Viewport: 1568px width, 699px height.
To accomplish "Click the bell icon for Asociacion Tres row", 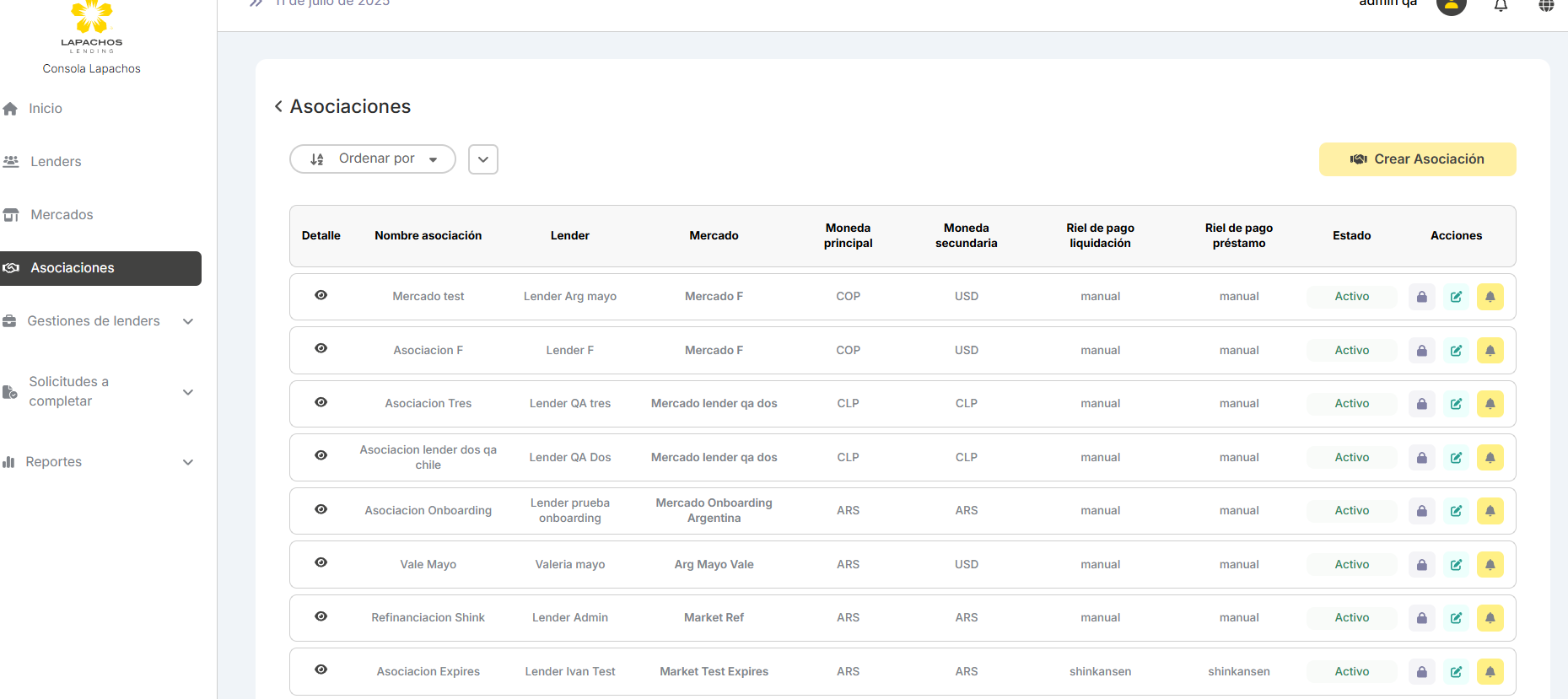I will click(1490, 404).
